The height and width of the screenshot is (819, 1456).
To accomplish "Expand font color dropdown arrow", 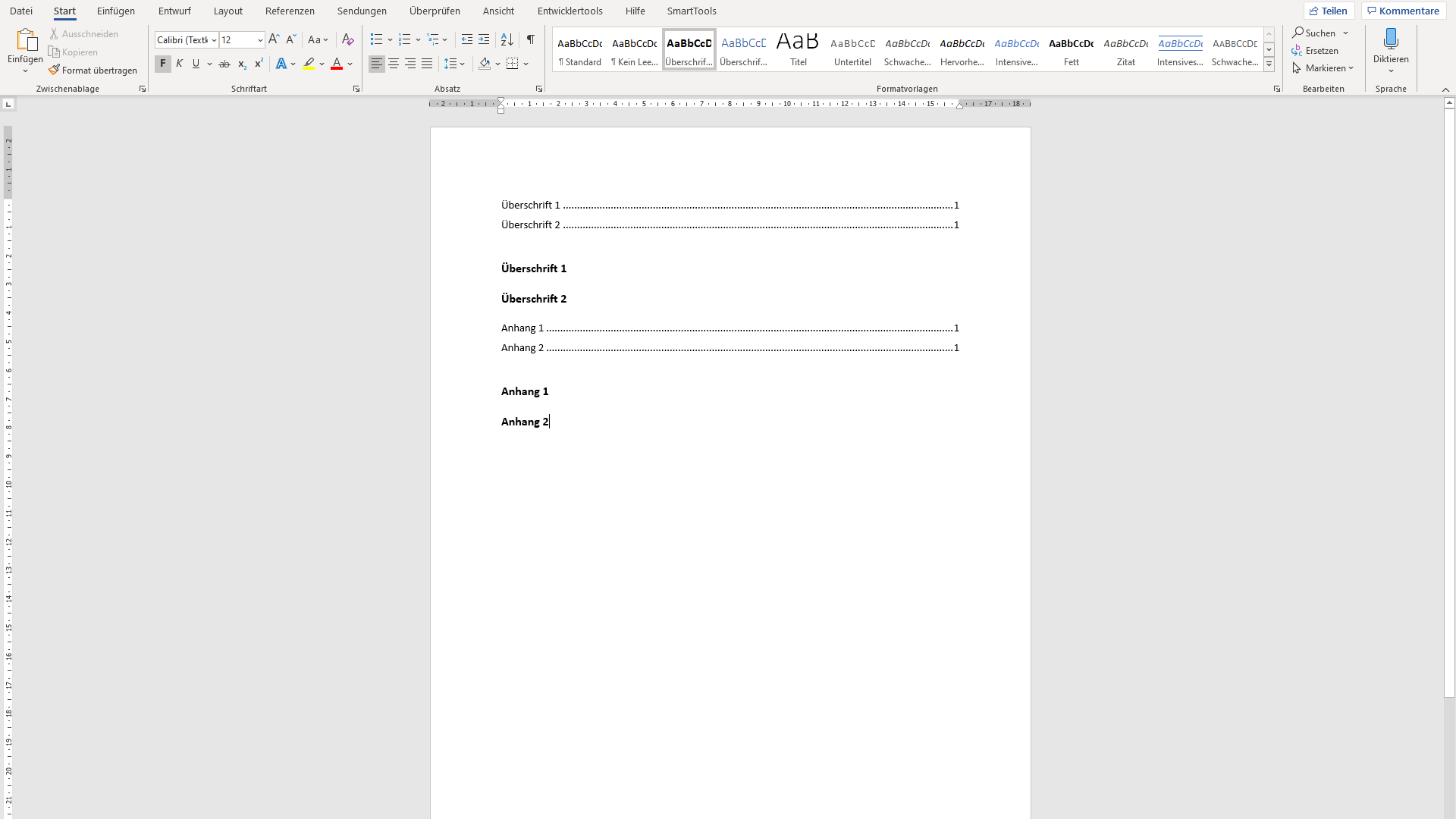I will 350,64.
